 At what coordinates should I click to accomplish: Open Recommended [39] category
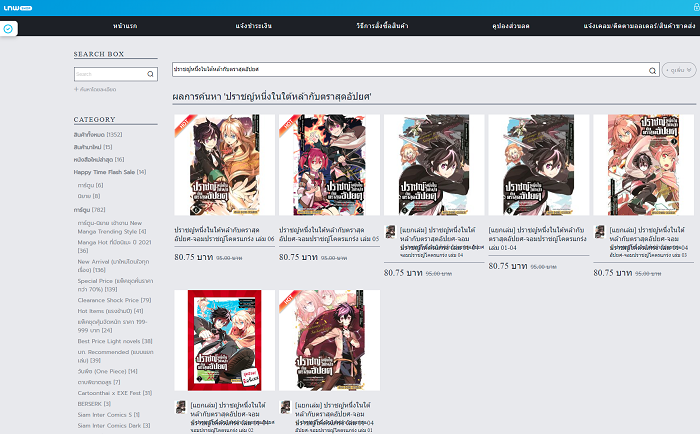point(115,356)
